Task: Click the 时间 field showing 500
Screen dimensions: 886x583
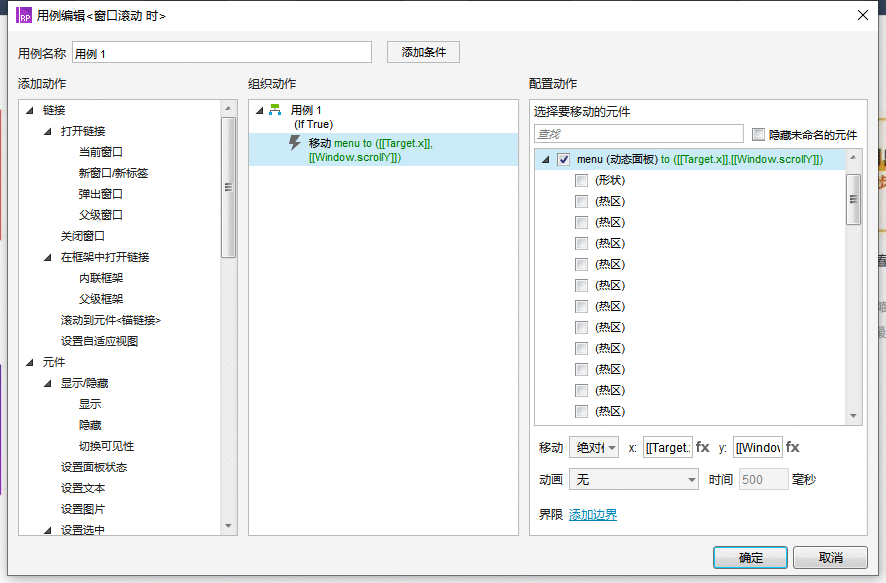Action: pyautogui.click(x=763, y=480)
